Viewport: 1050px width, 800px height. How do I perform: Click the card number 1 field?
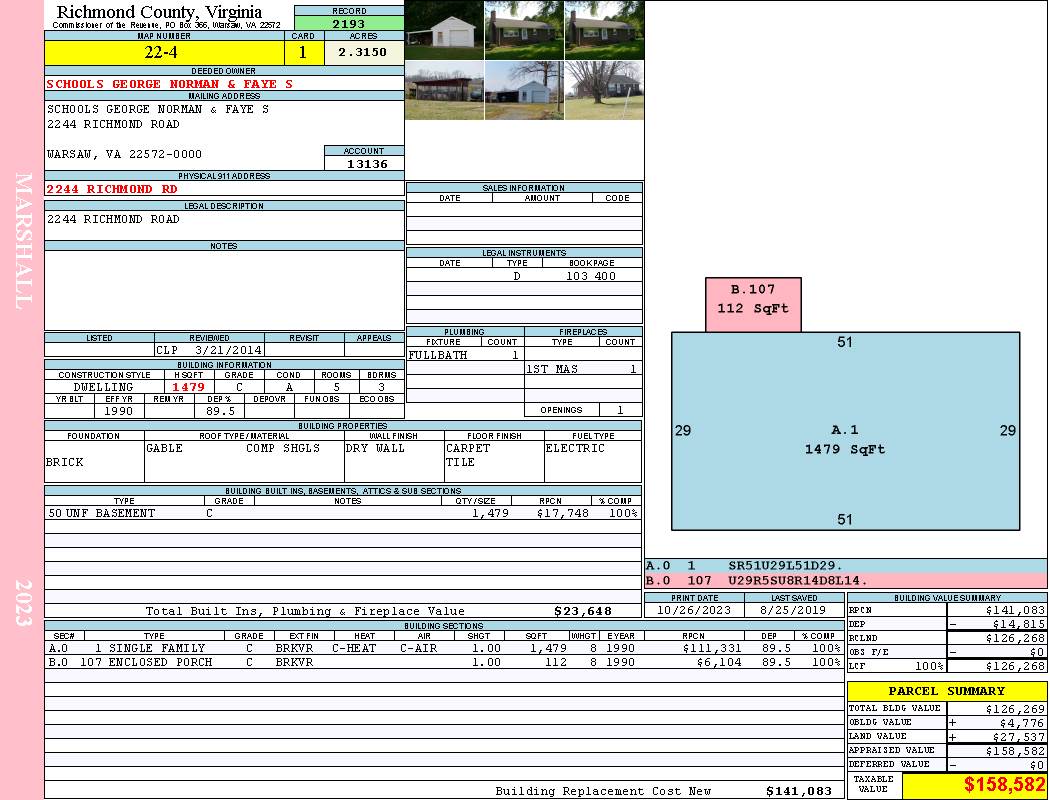[303, 52]
